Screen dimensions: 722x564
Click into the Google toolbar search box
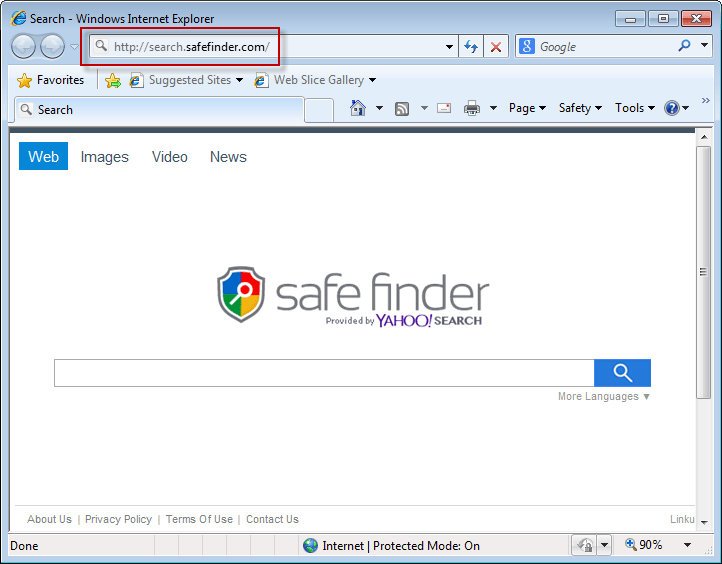pyautogui.click(x=606, y=47)
